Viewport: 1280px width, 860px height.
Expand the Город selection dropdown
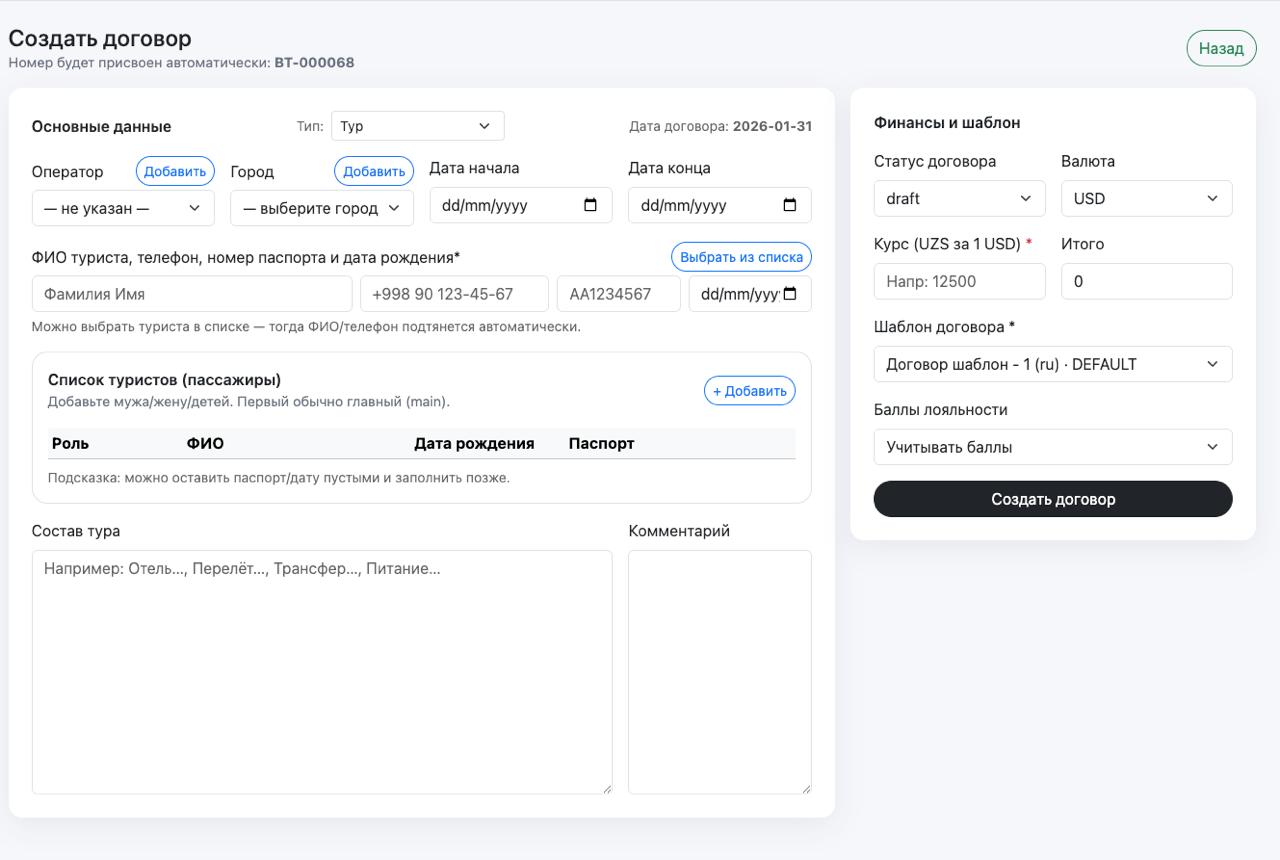[321, 208]
